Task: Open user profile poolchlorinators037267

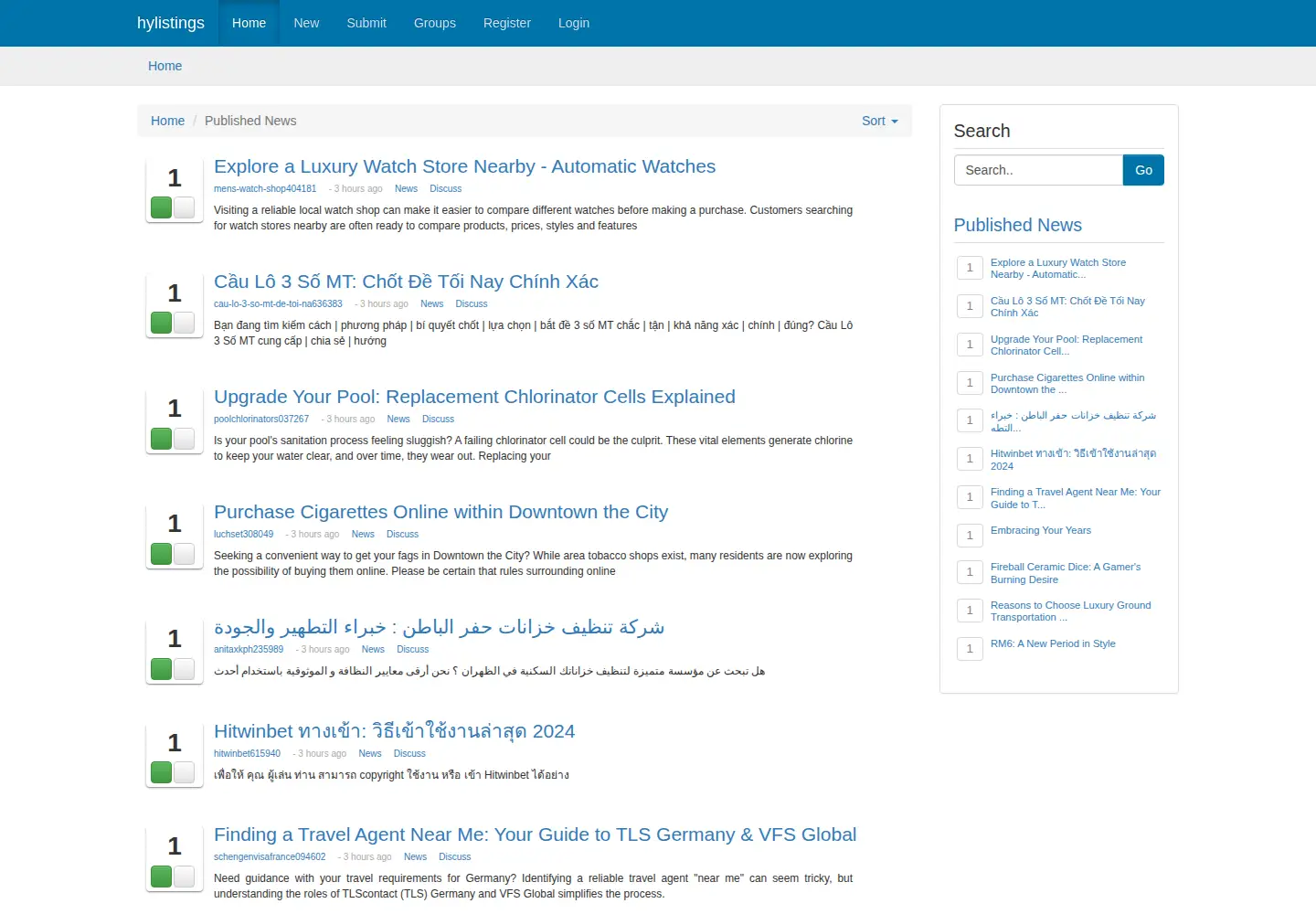Action: click(261, 419)
